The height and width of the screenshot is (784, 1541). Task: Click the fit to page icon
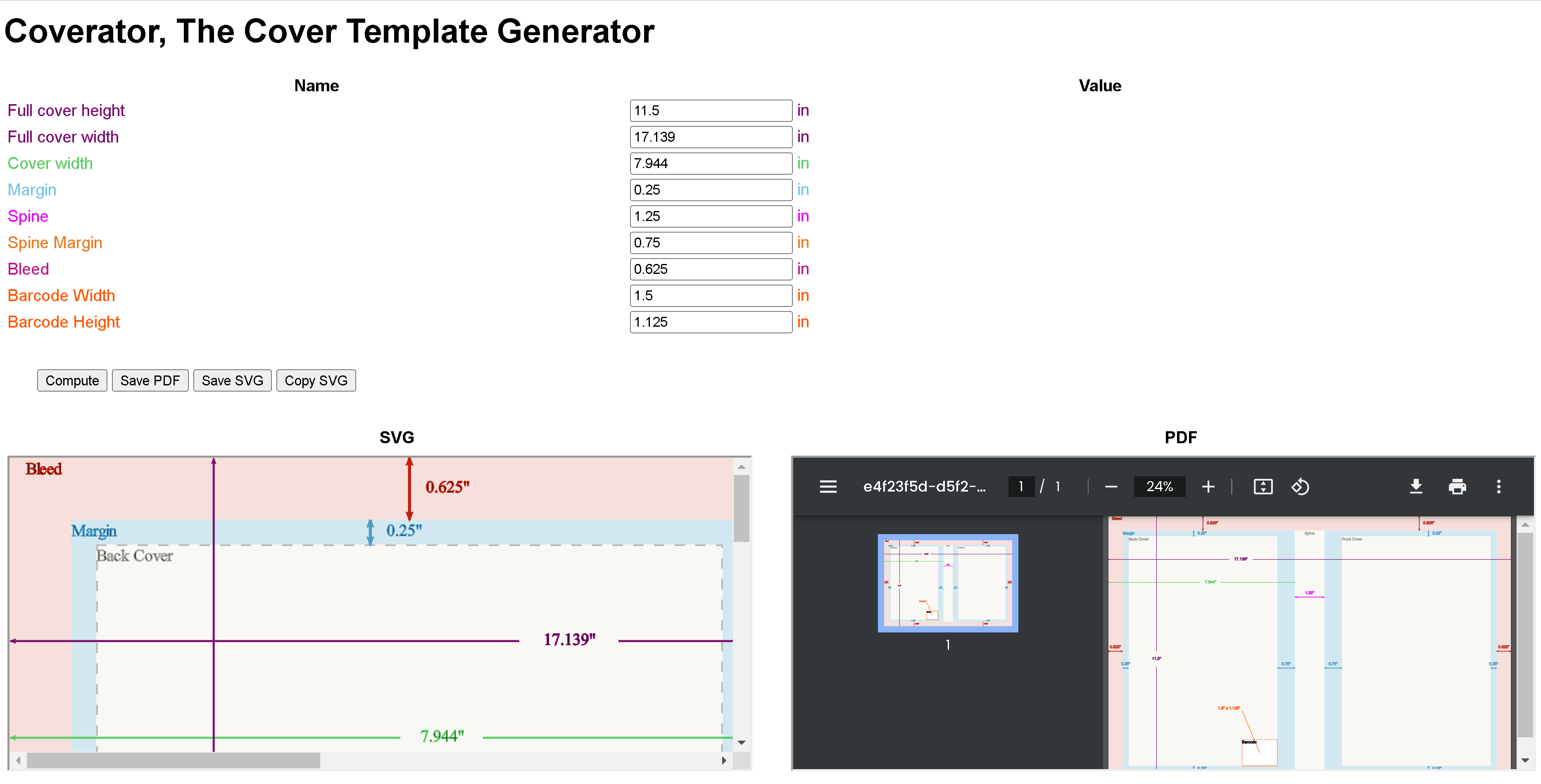[x=1263, y=487]
